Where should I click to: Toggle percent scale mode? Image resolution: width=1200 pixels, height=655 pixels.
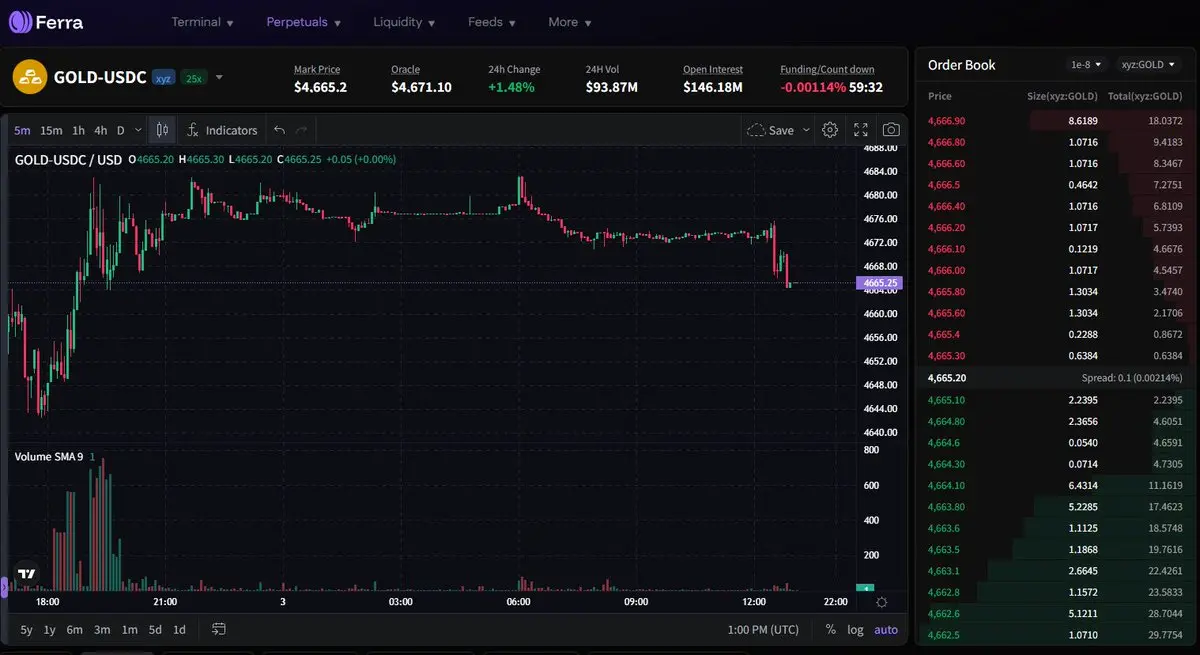[x=831, y=630]
